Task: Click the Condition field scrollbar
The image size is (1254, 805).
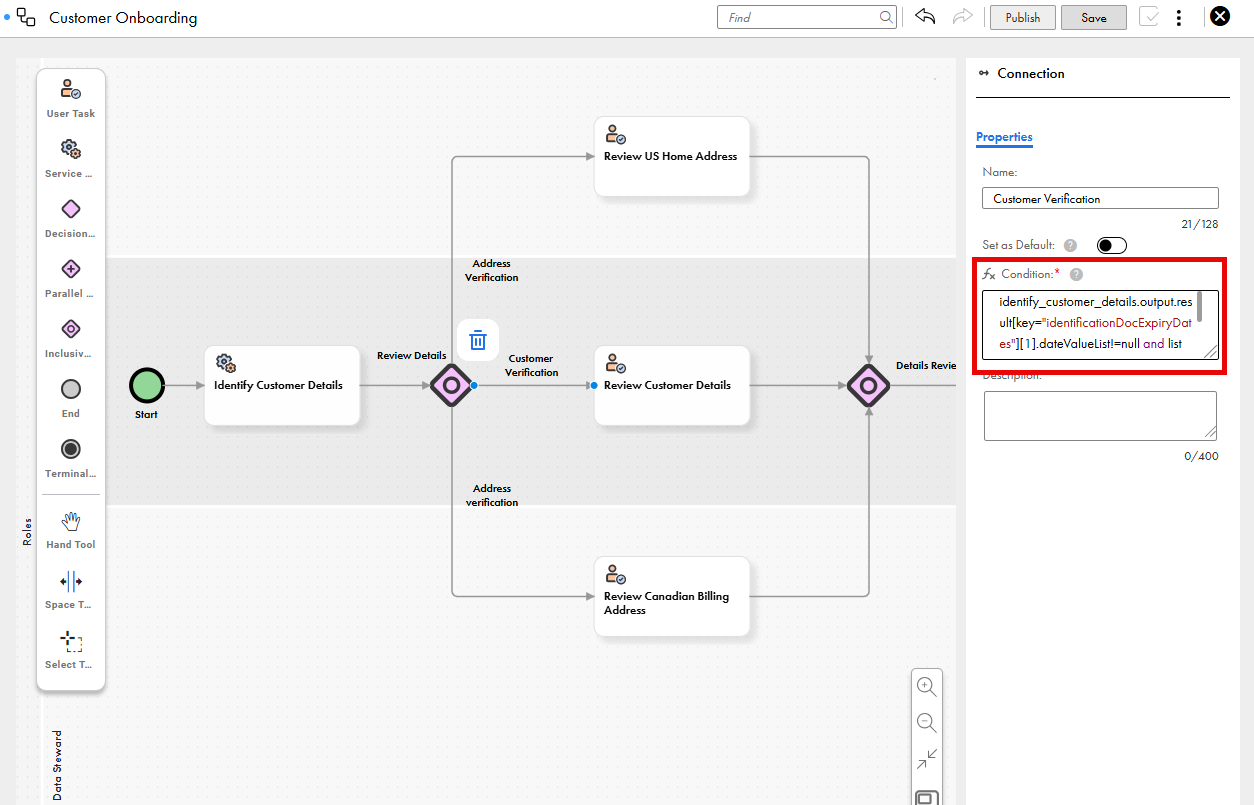Action: click(x=1200, y=307)
